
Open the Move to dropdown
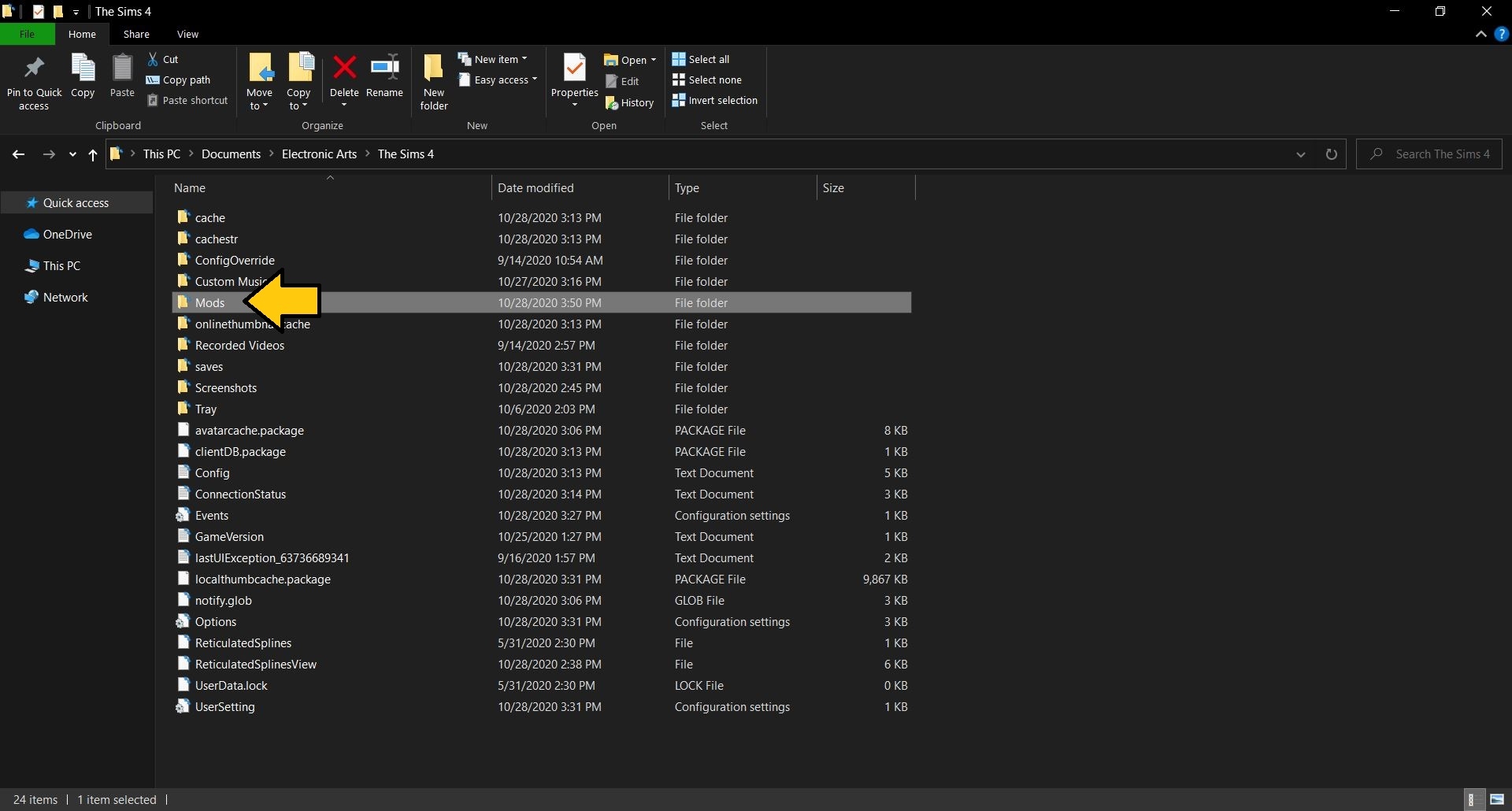tap(259, 106)
